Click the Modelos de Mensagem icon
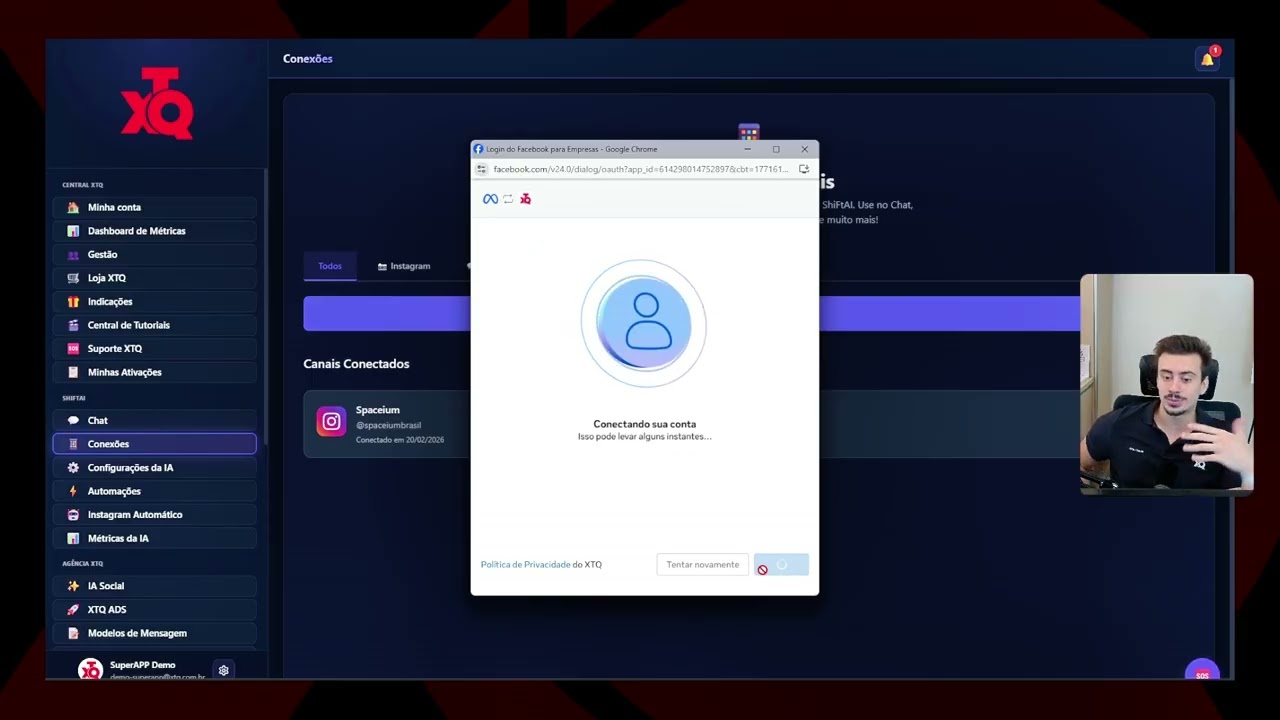1280x720 pixels. [x=73, y=633]
